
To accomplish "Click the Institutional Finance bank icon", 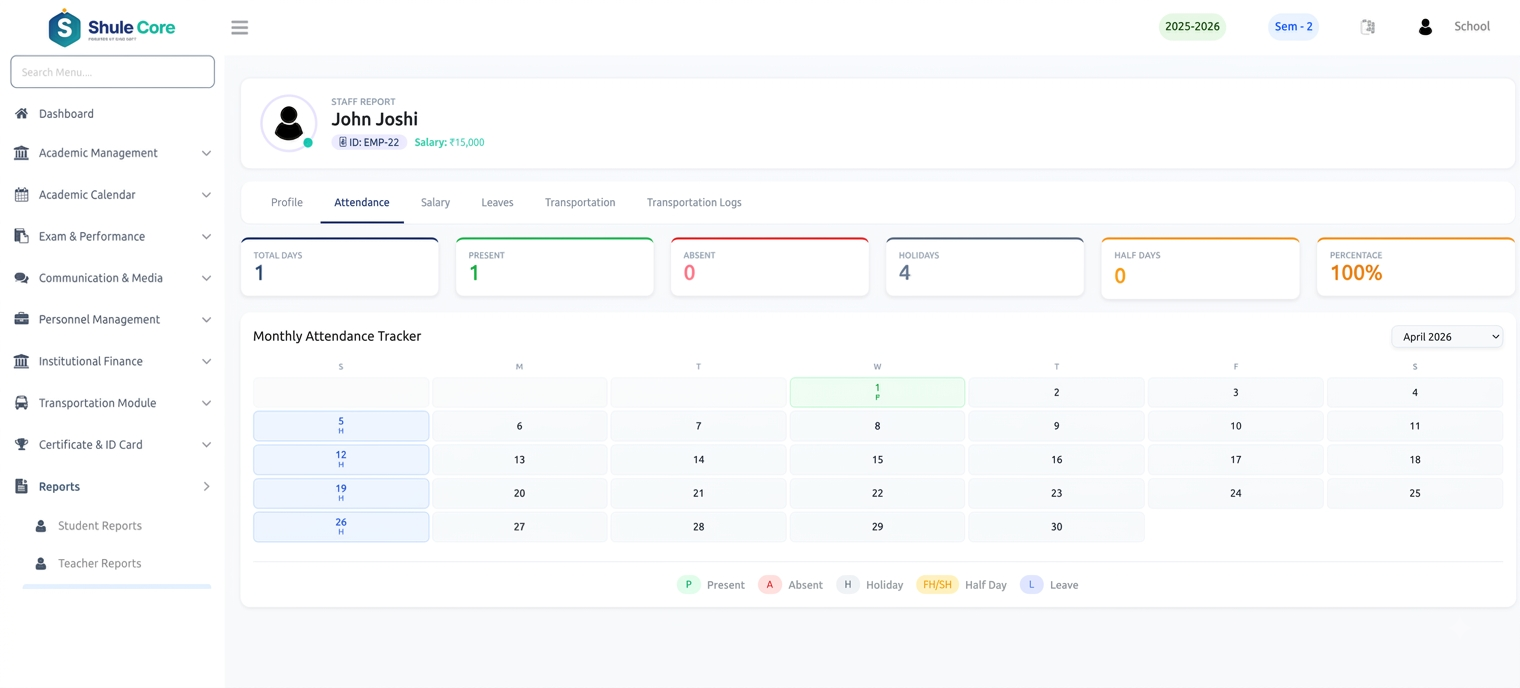I will (21, 362).
